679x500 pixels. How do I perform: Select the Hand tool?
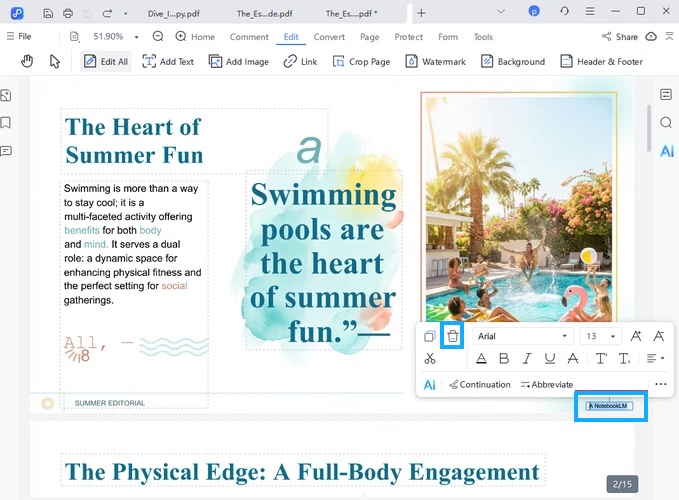[x=28, y=61]
